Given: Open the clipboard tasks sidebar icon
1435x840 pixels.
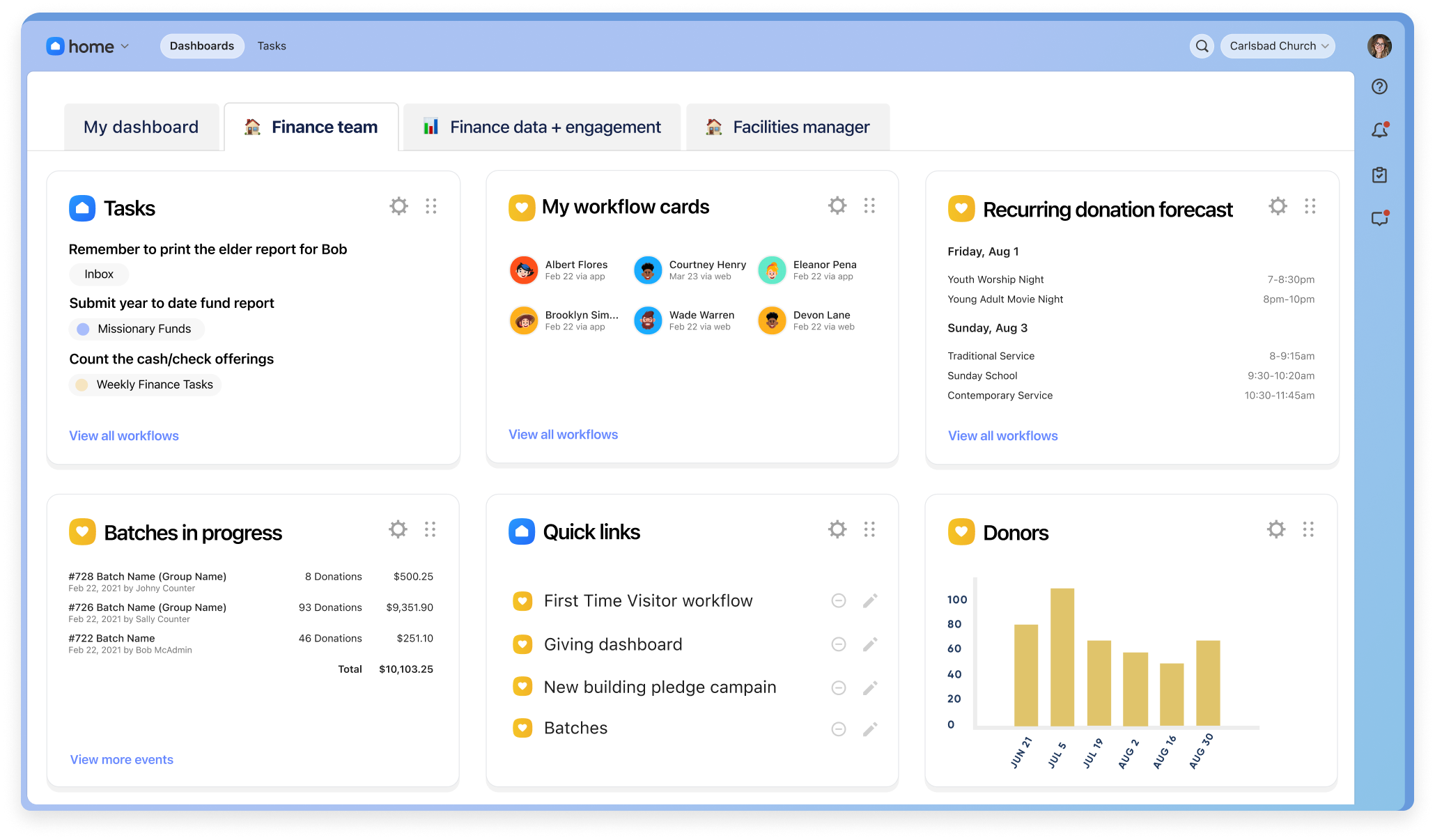Looking at the screenshot, I should tap(1379, 175).
